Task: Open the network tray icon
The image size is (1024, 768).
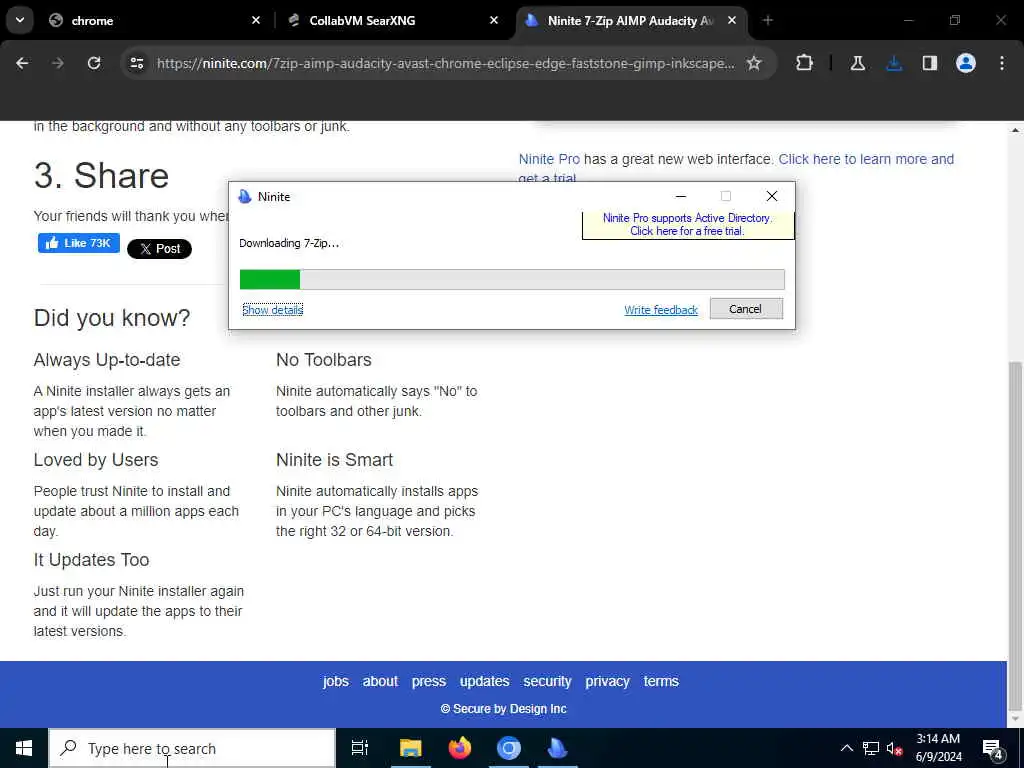Action: click(x=871, y=748)
